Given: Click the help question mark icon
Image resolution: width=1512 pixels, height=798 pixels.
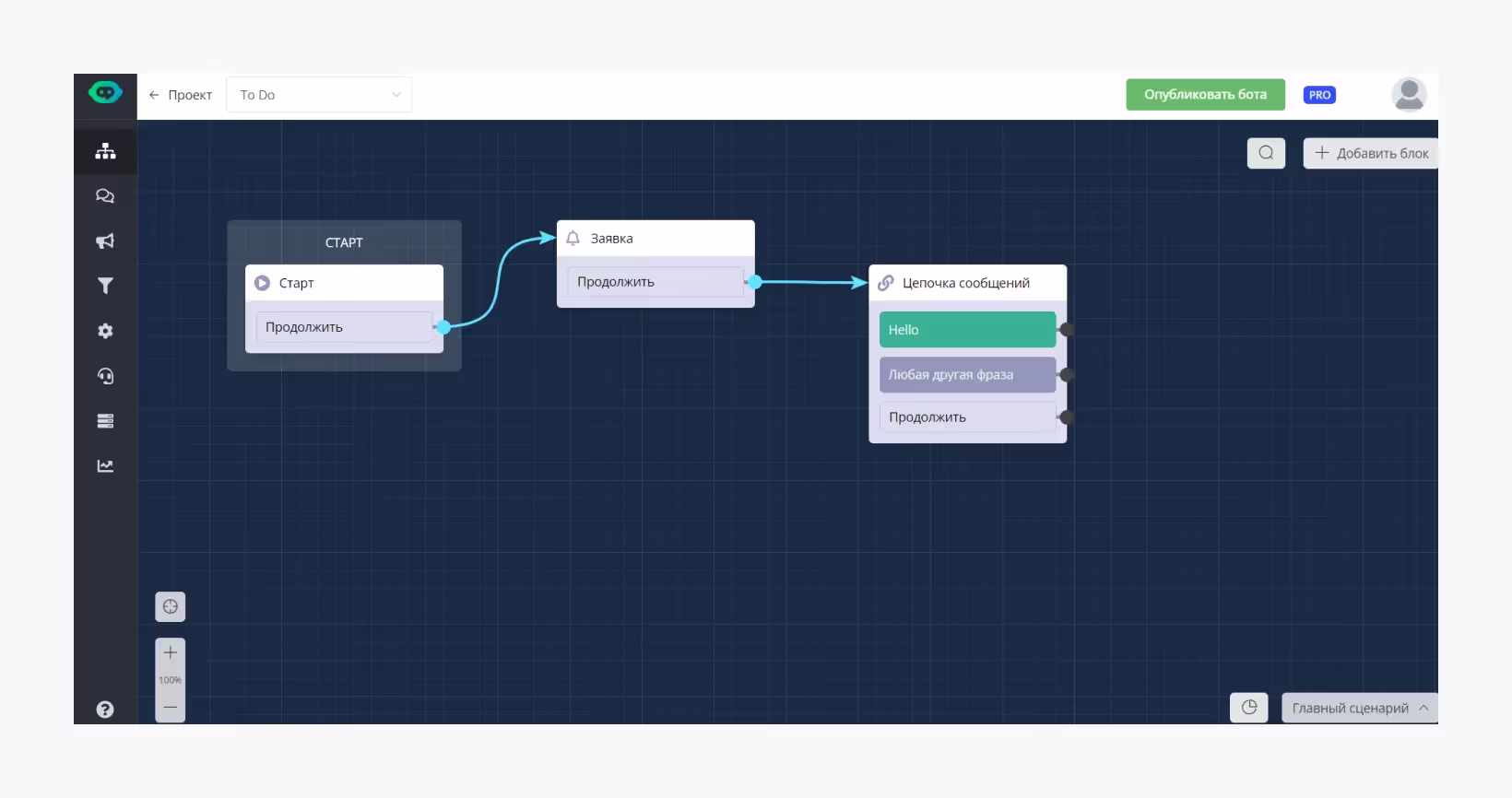Looking at the screenshot, I should [105, 710].
